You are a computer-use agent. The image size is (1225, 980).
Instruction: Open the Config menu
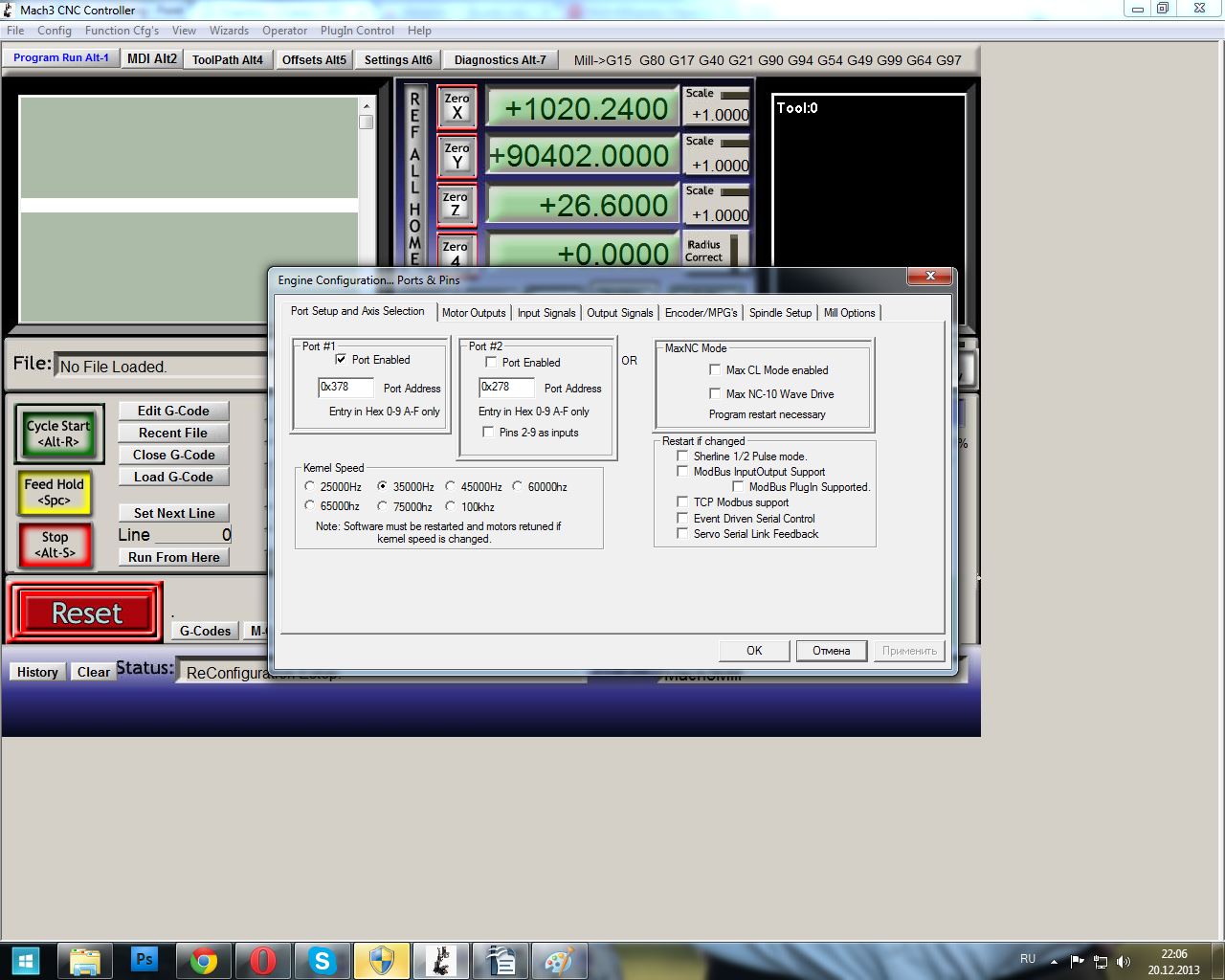(55, 31)
